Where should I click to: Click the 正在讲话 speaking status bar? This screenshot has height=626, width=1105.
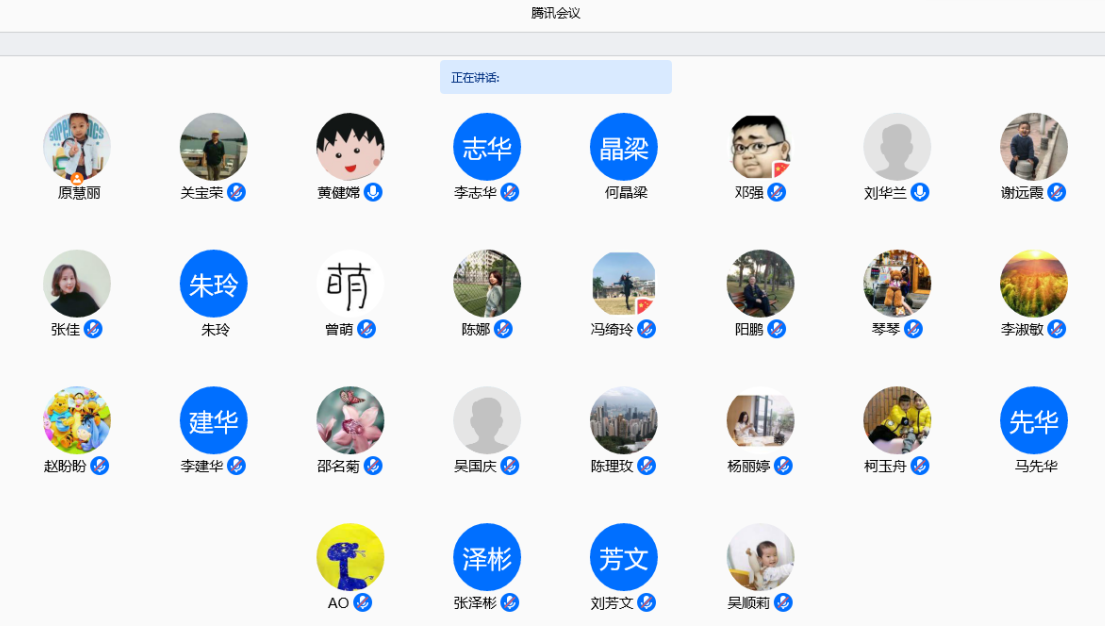[x=555, y=77]
